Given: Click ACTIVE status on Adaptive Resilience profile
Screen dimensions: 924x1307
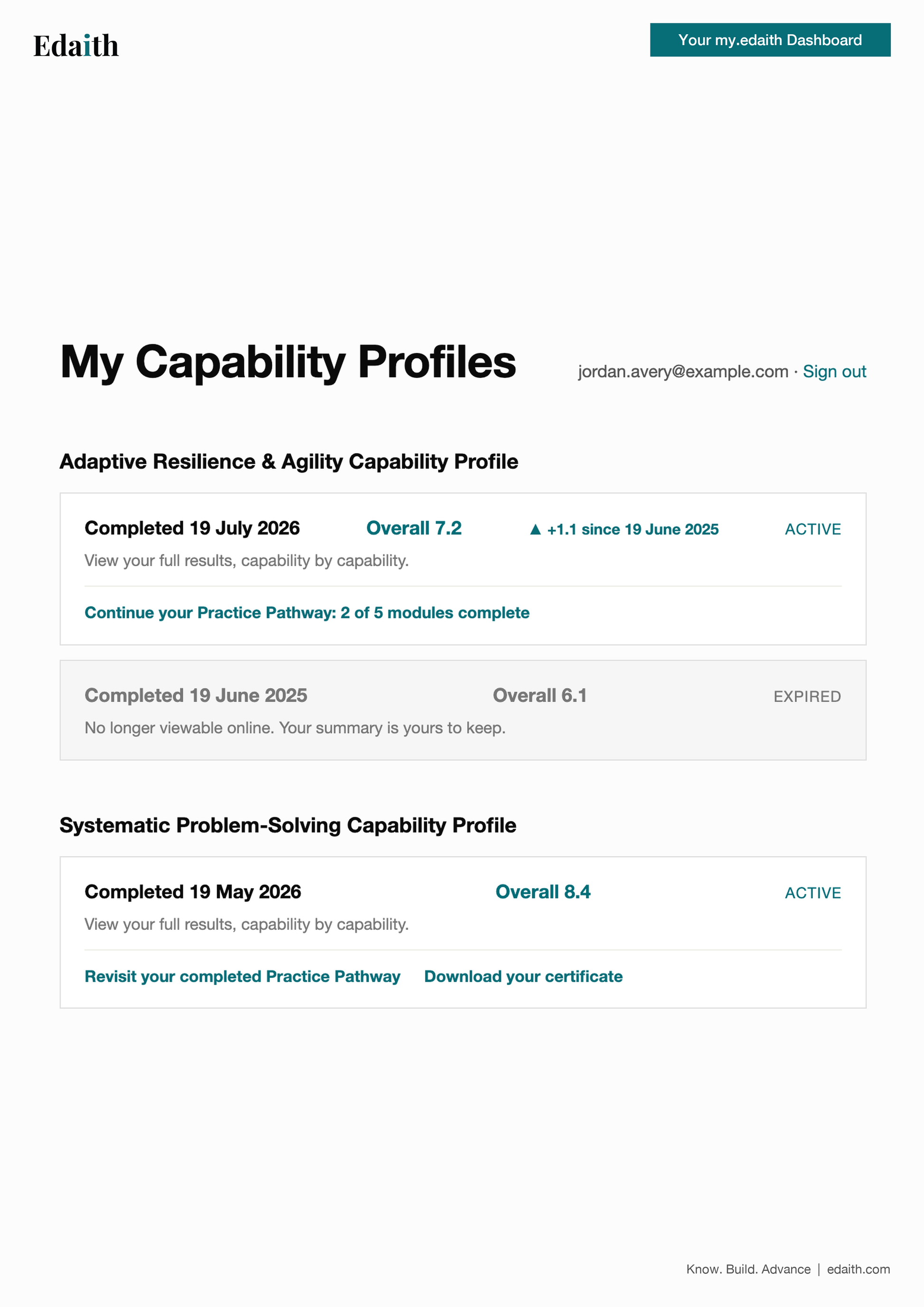Looking at the screenshot, I should point(812,530).
